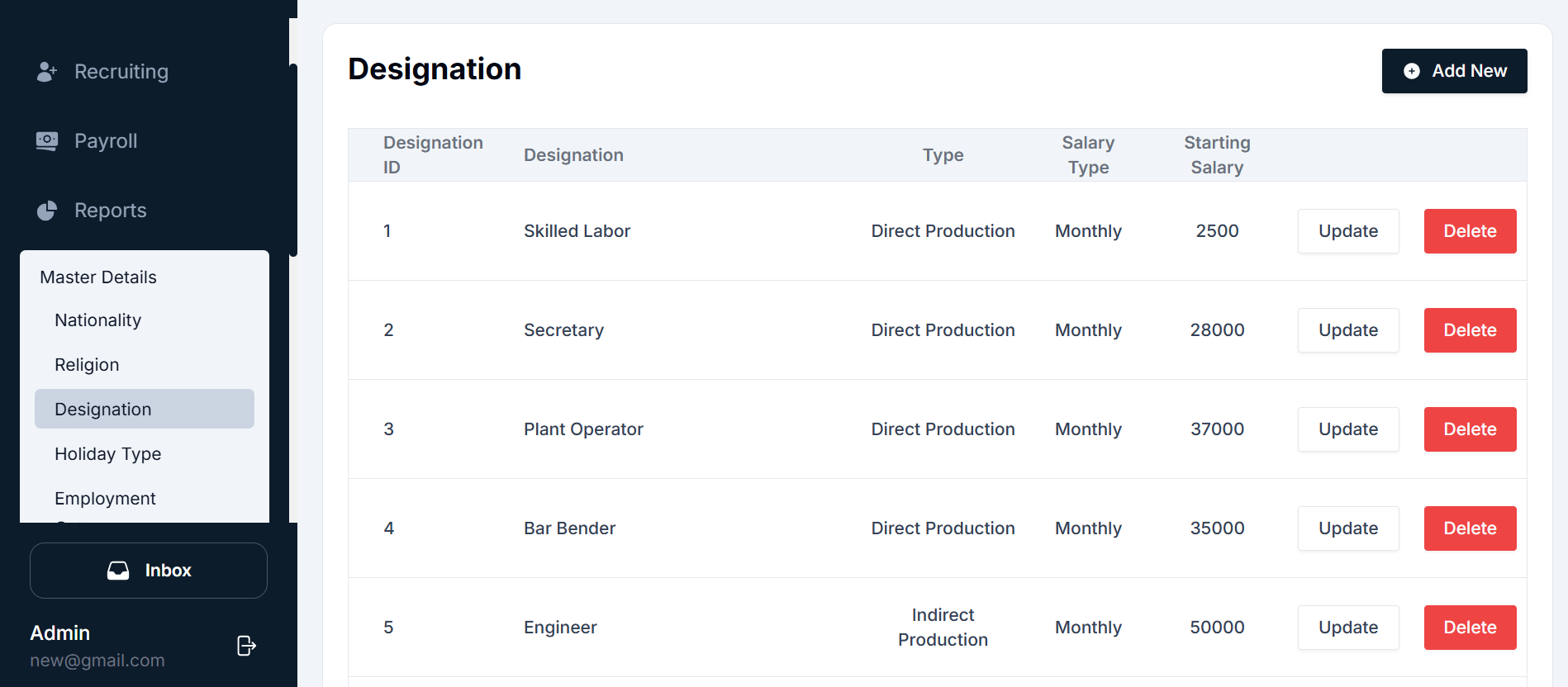This screenshot has height=687, width=1568.
Task: Update the Plant Operator designation
Action: [1348, 429]
